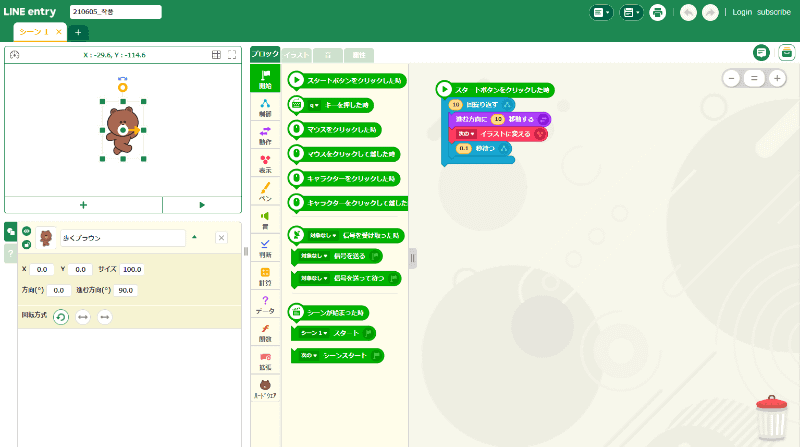The image size is (800, 447).
Task: Open target dropdown on send-signal block
Action: pos(314,256)
